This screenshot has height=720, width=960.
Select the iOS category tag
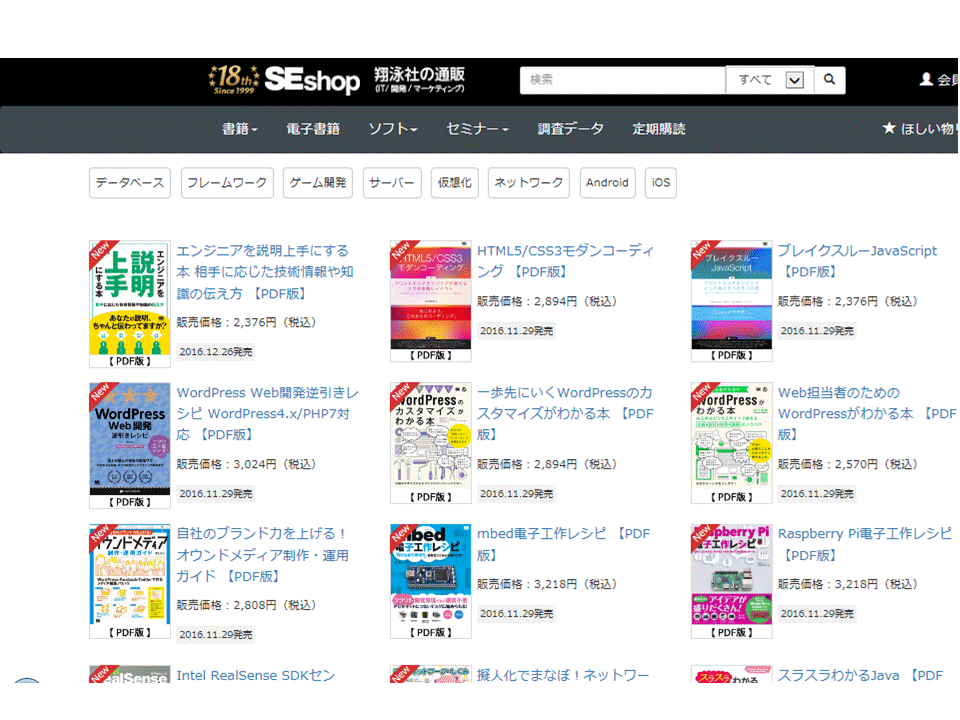tap(661, 182)
